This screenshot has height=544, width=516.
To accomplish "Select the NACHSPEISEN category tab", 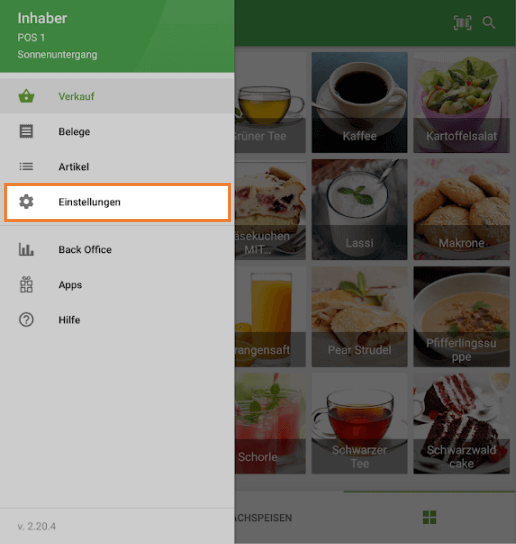I will click(264, 518).
